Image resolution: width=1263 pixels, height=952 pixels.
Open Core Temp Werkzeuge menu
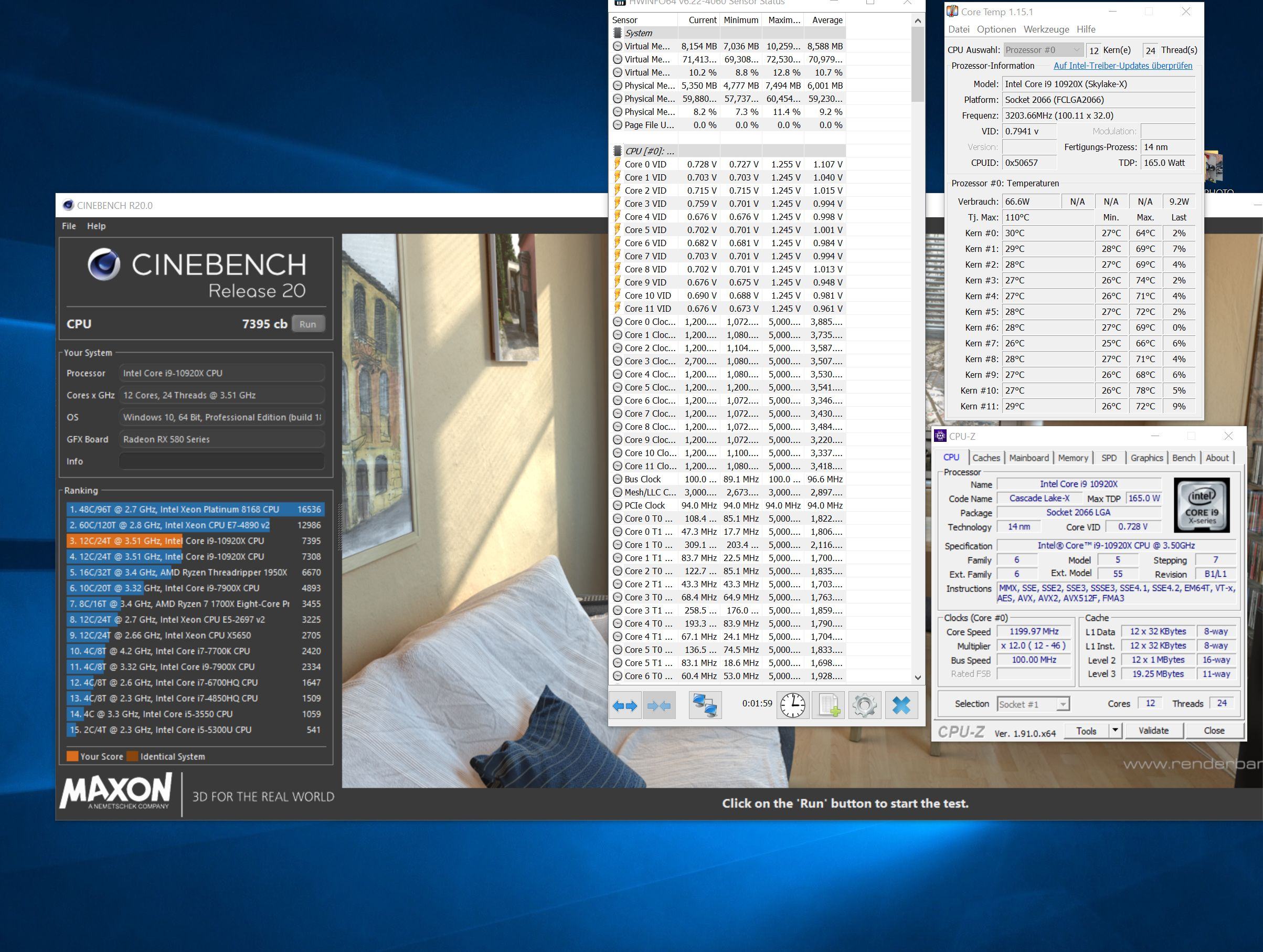[x=1046, y=29]
